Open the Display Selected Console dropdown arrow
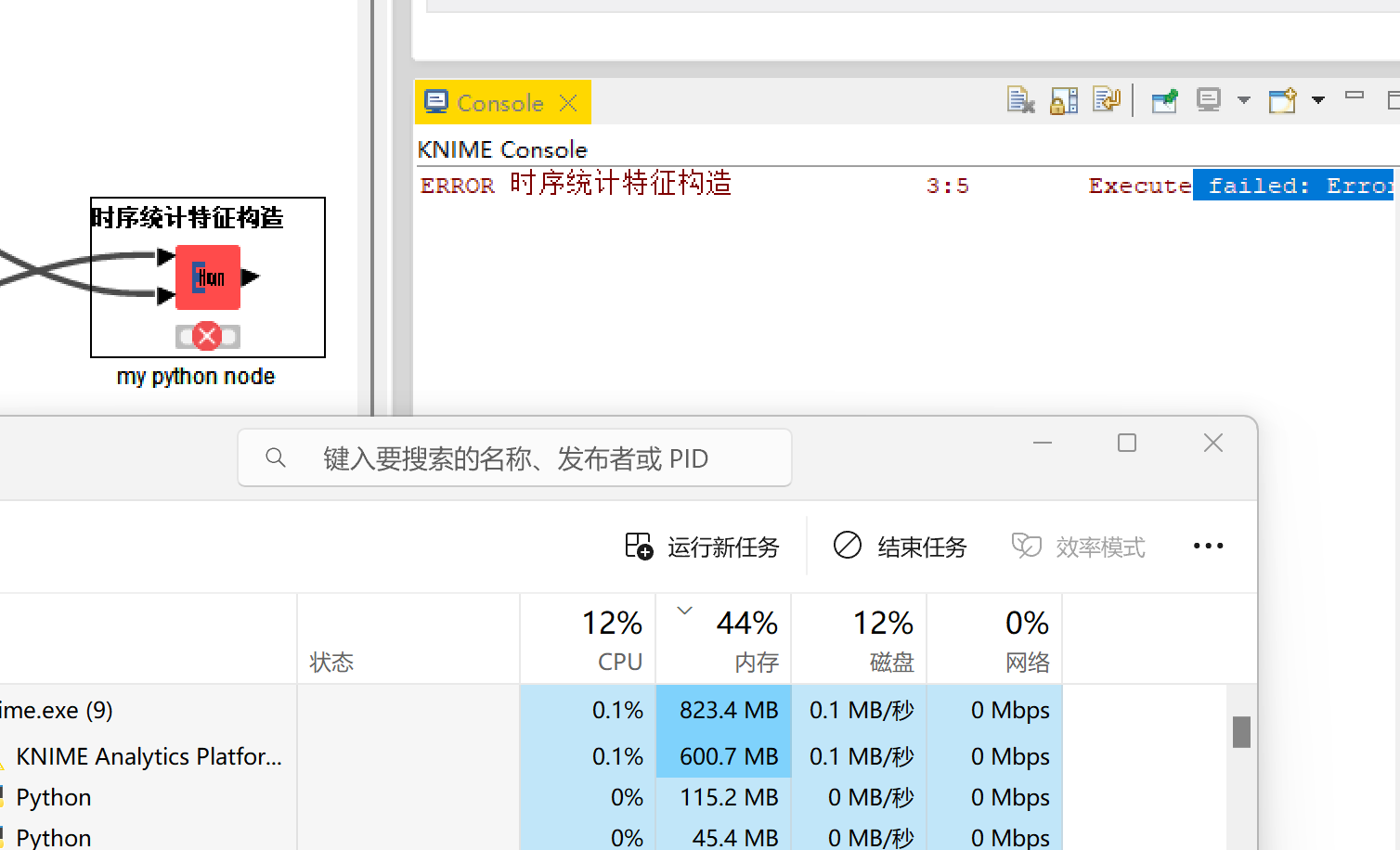The image size is (1400, 850). (x=1244, y=99)
